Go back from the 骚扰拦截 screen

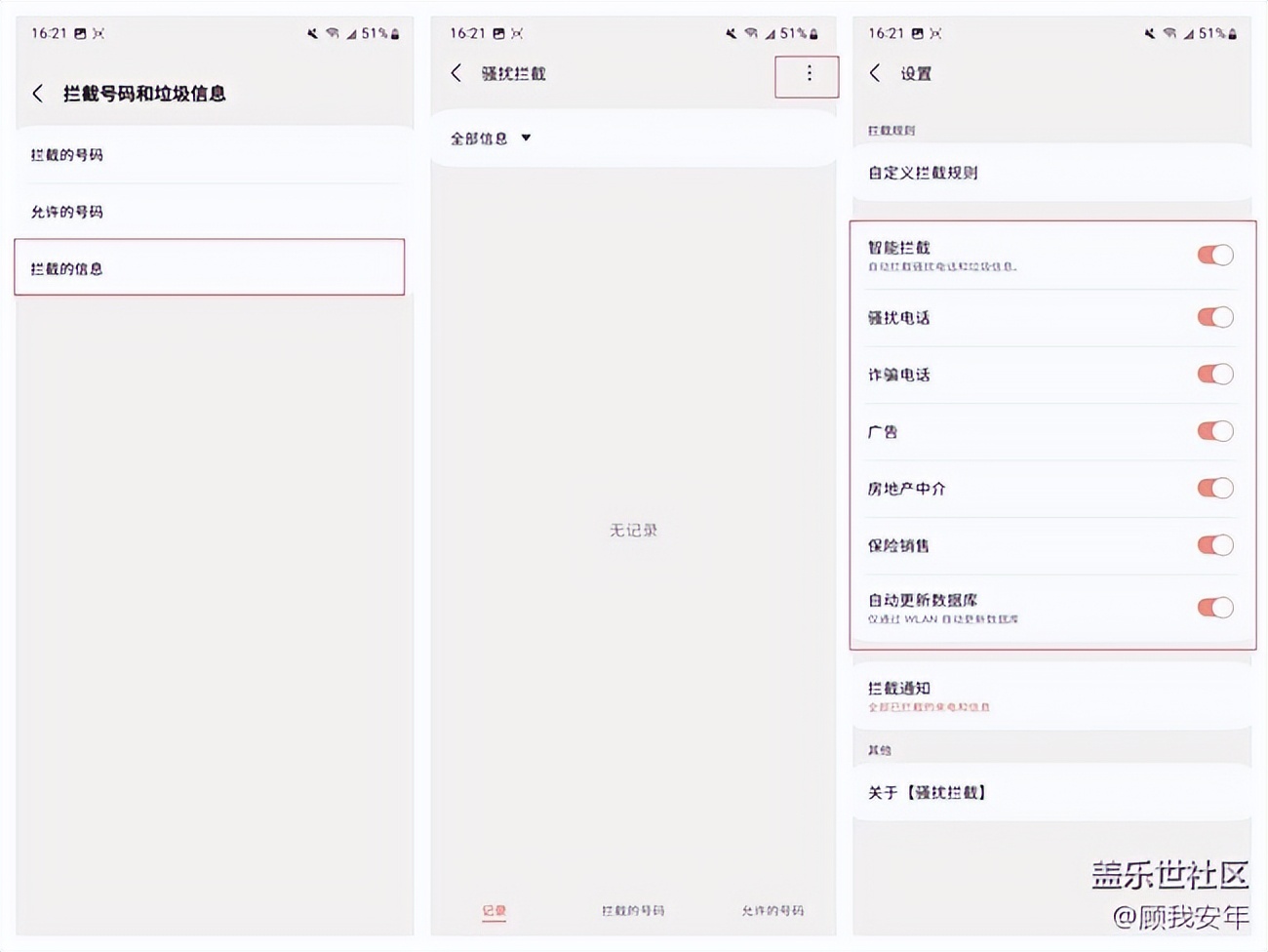pos(455,73)
